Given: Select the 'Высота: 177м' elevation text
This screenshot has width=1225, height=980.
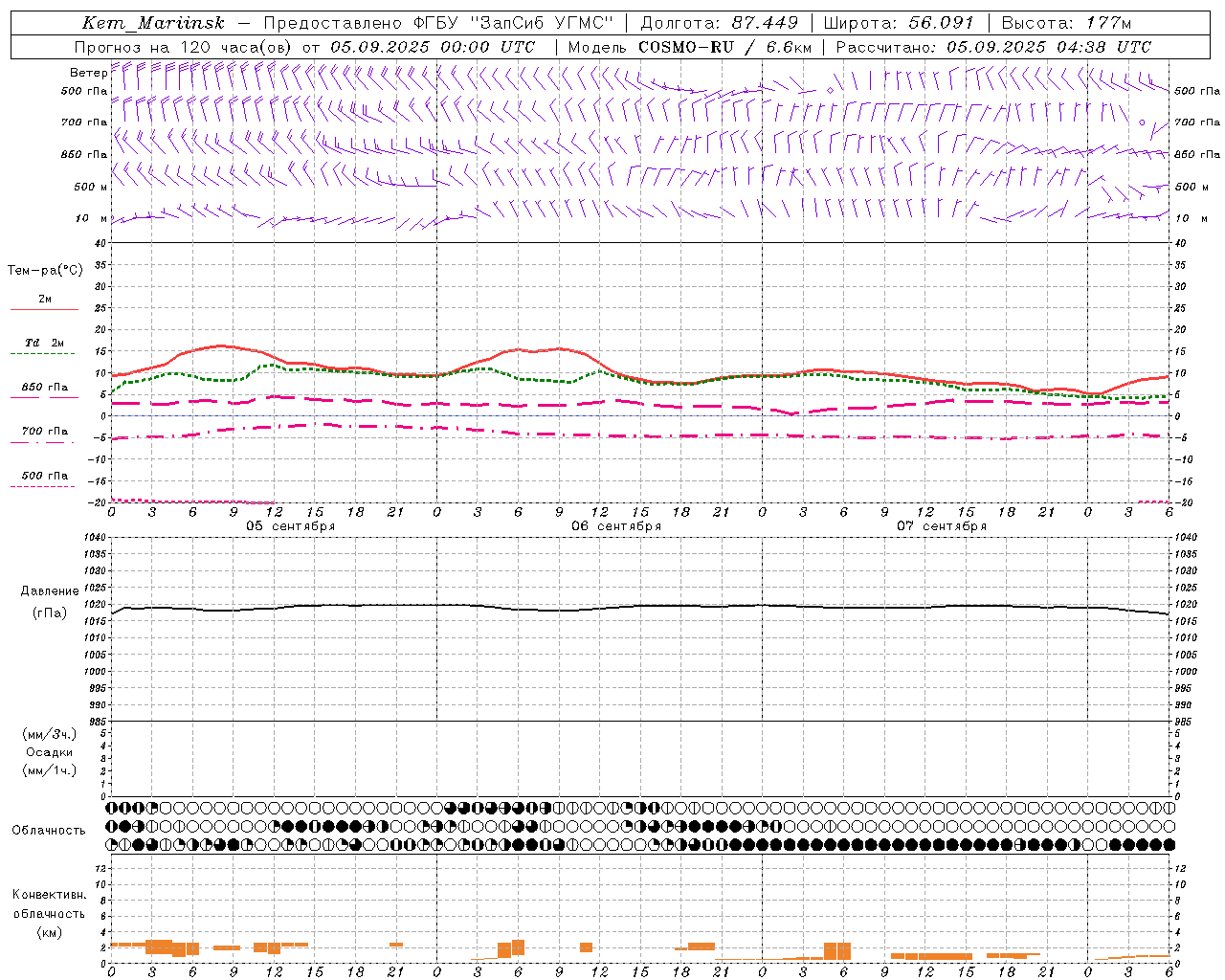Looking at the screenshot, I should [x=1066, y=23].
